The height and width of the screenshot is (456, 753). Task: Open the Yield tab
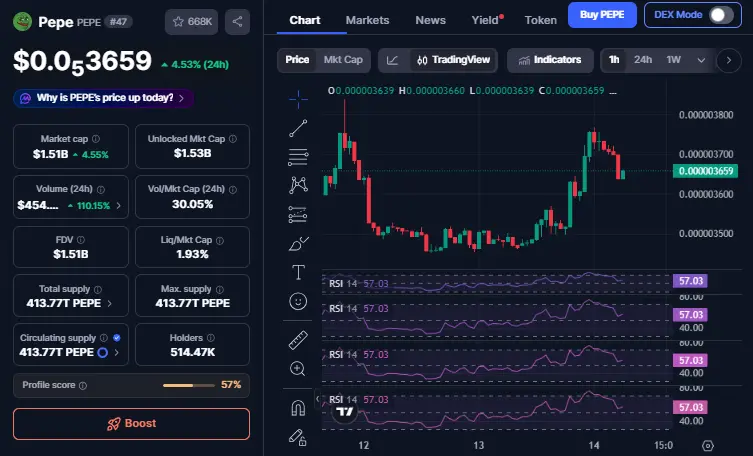[485, 20]
